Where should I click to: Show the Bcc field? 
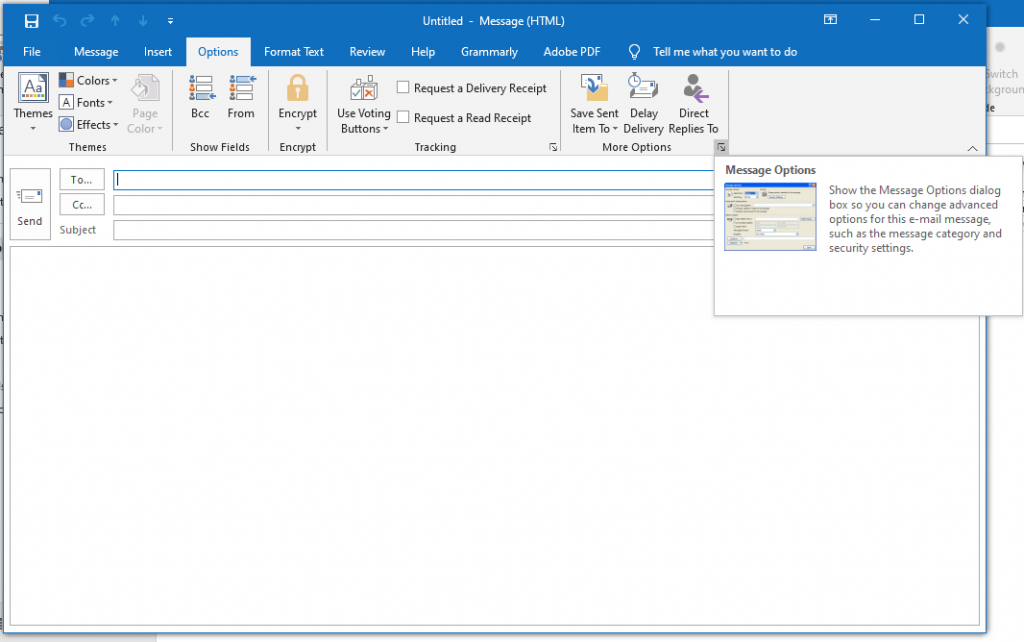coord(200,97)
